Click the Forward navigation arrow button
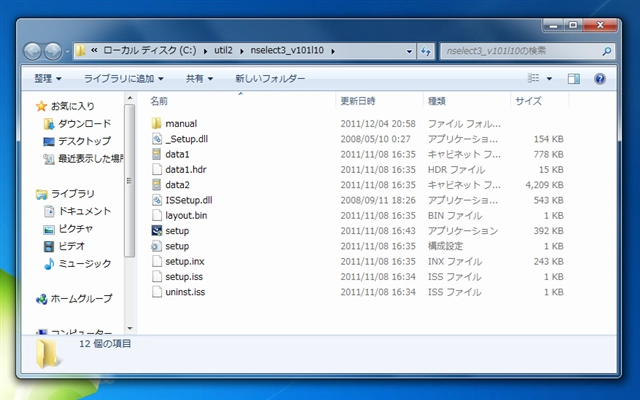Viewport: 640px width, 400px height. click(53, 51)
